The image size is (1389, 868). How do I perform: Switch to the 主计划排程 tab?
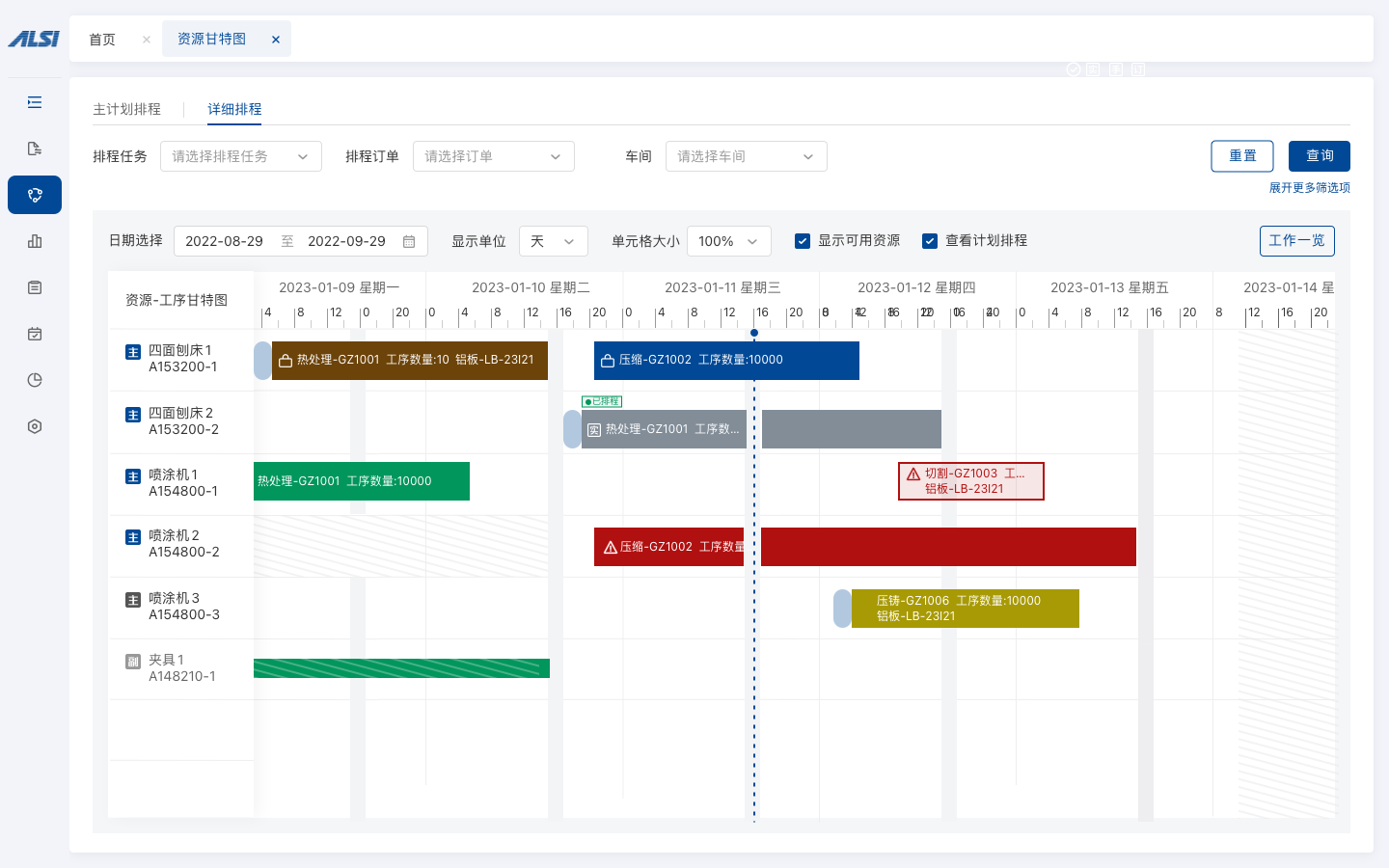point(126,109)
